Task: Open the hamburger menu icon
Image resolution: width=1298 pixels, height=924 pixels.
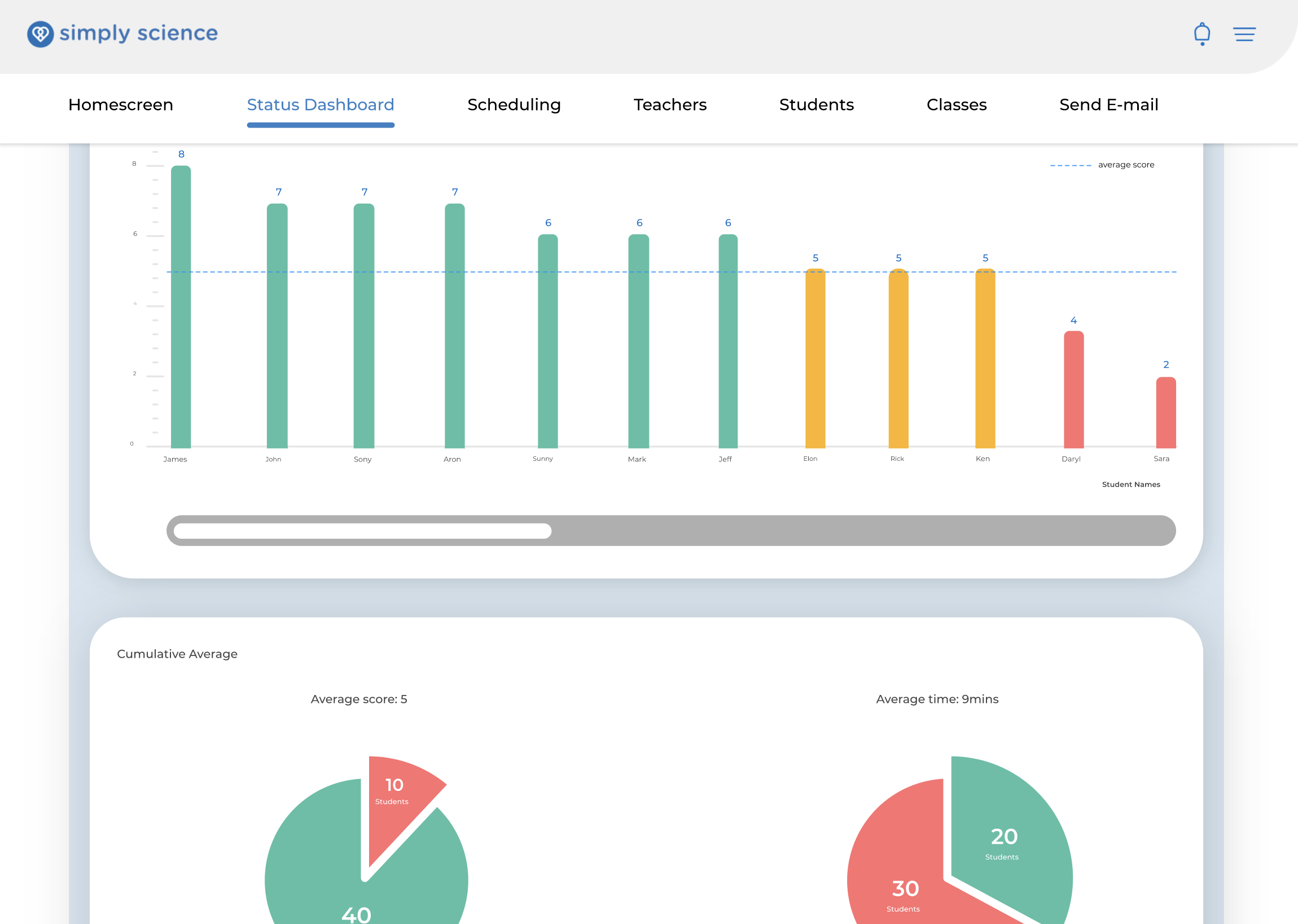Action: (x=1244, y=34)
